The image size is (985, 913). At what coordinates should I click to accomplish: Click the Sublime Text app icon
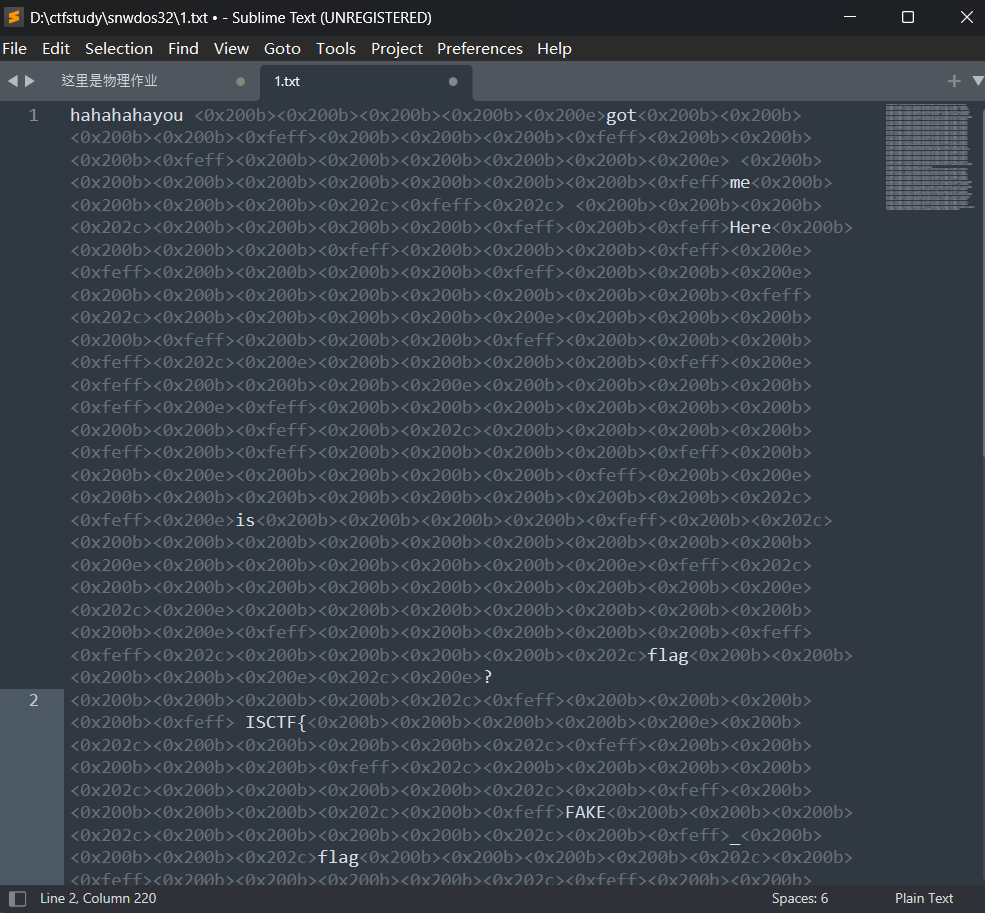coord(13,17)
